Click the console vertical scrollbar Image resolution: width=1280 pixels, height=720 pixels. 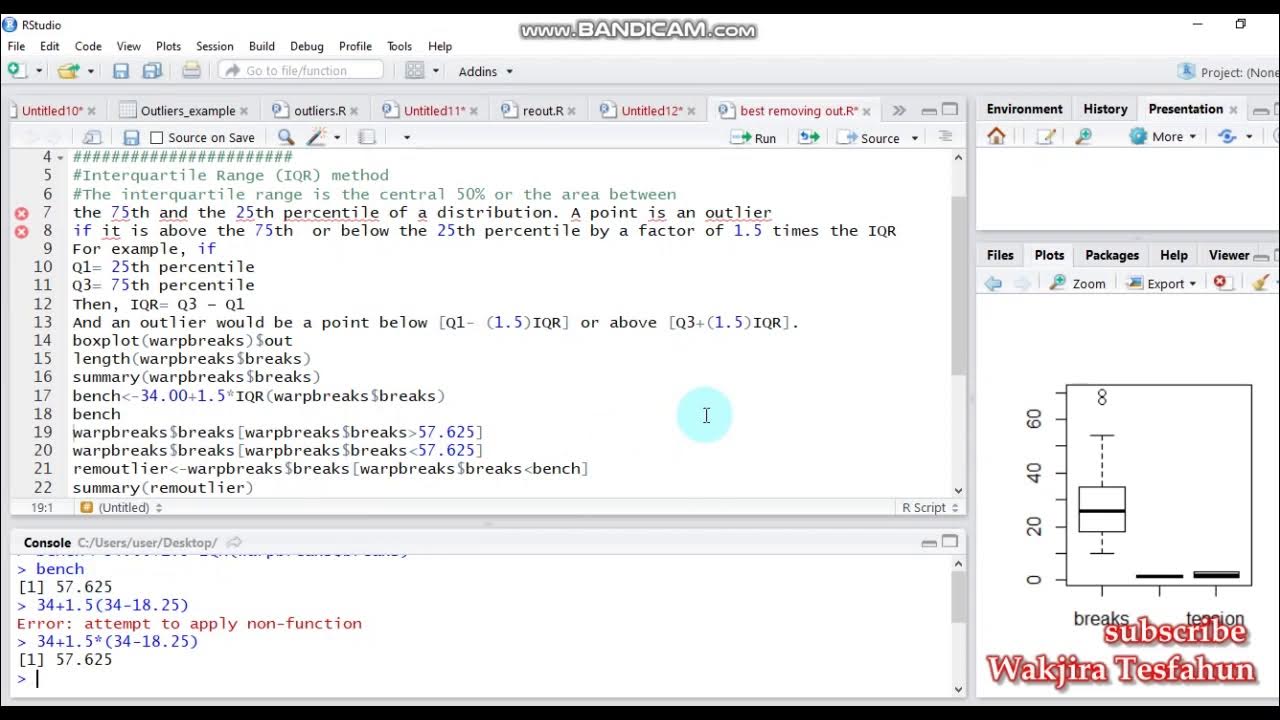pyautogui.click(x=958, y=599)
